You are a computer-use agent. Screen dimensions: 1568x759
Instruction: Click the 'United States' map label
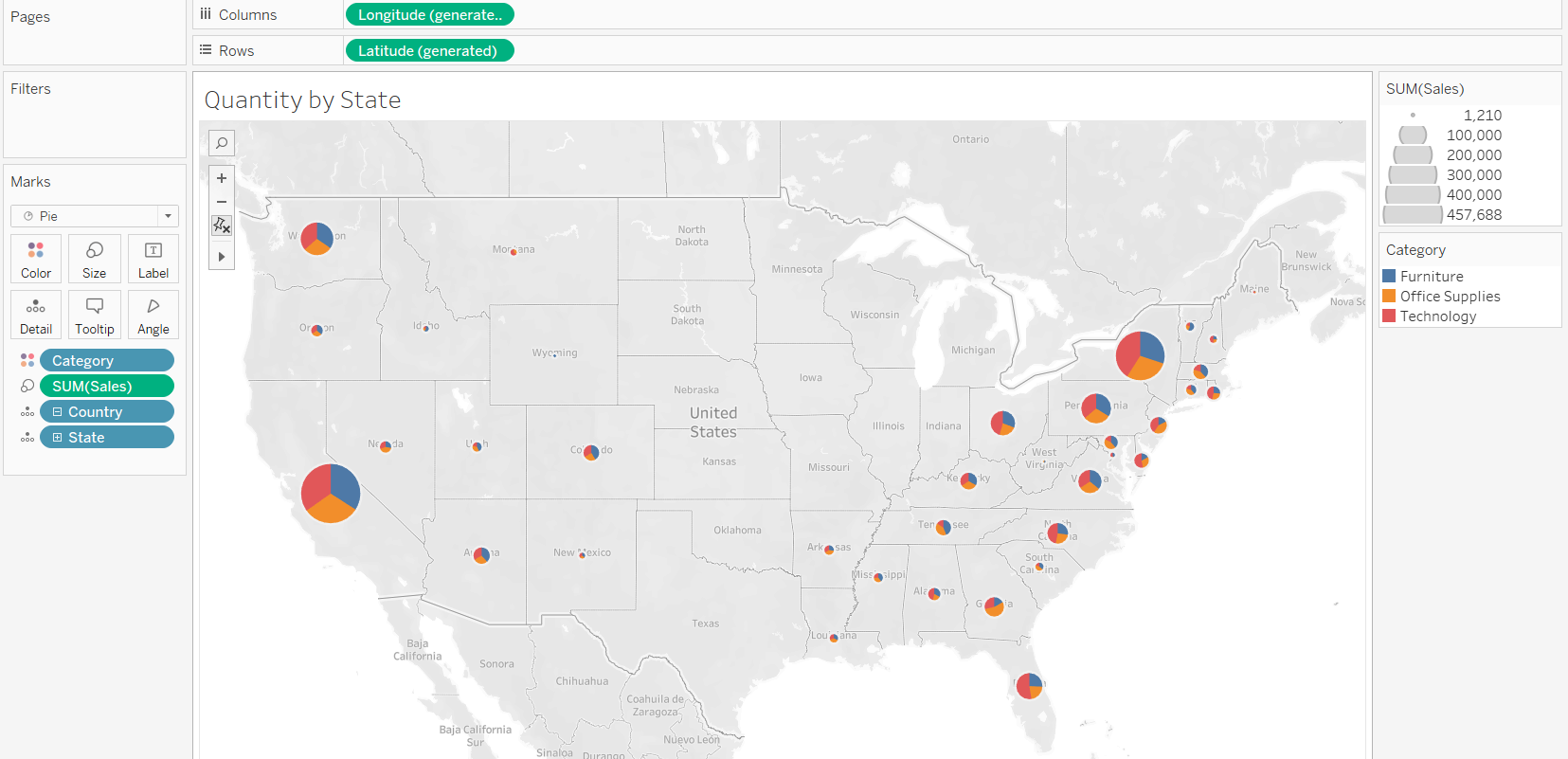pos(713,423)
